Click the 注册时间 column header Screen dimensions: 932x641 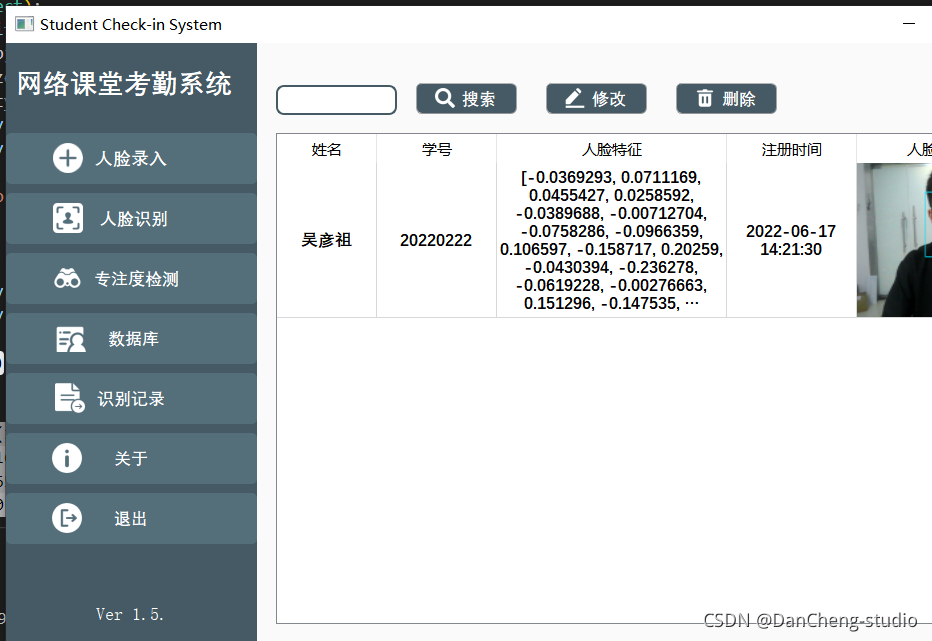(791, 149)
